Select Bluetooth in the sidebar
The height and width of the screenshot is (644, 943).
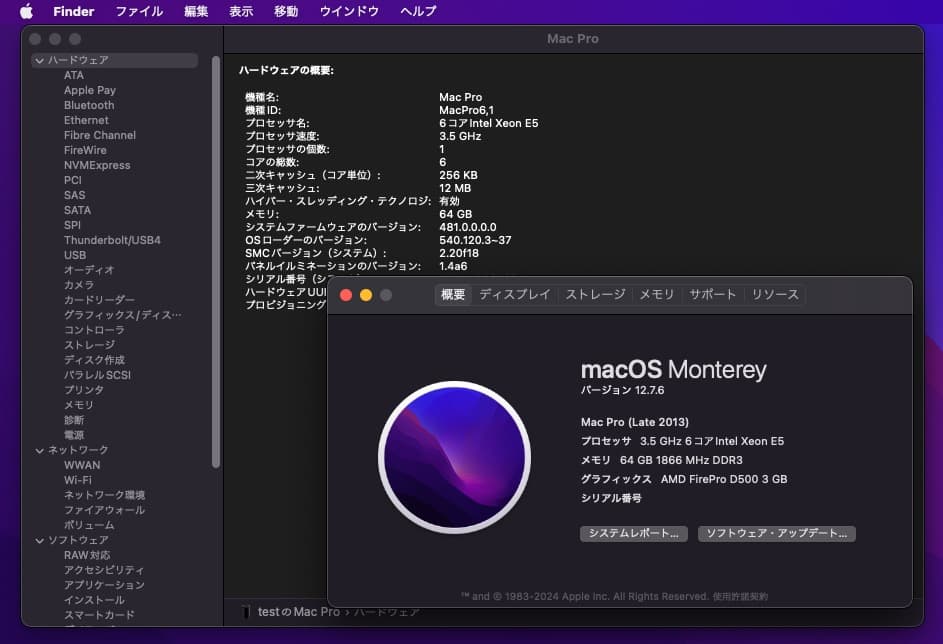click(x=89, y=105)
